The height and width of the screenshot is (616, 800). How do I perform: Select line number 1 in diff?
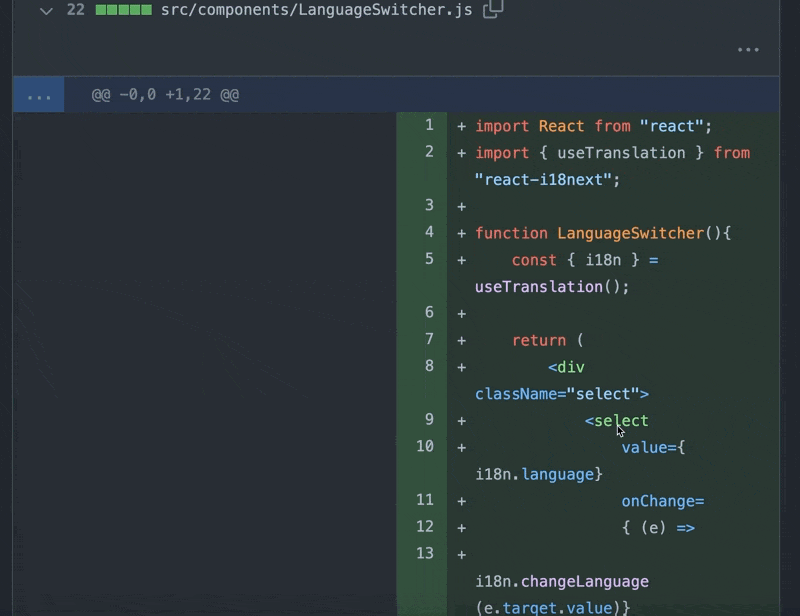pyautogui.click(x=429, y=125)
